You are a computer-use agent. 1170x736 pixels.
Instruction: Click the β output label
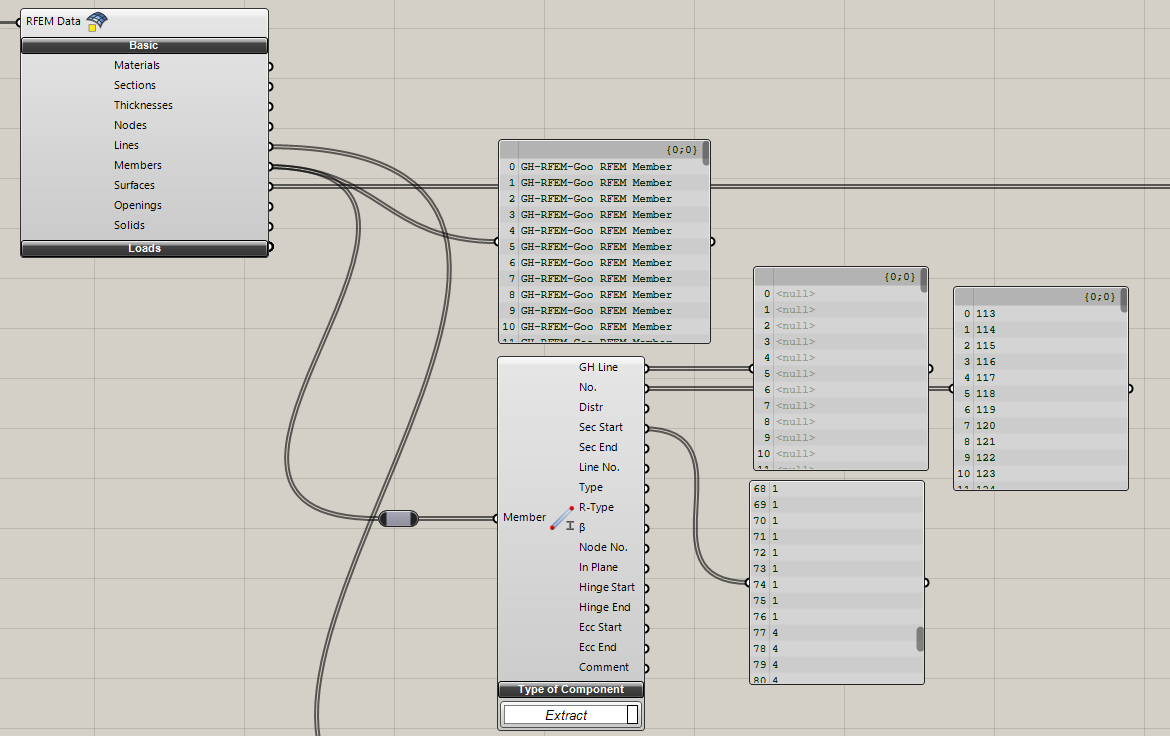pos(582,528)
